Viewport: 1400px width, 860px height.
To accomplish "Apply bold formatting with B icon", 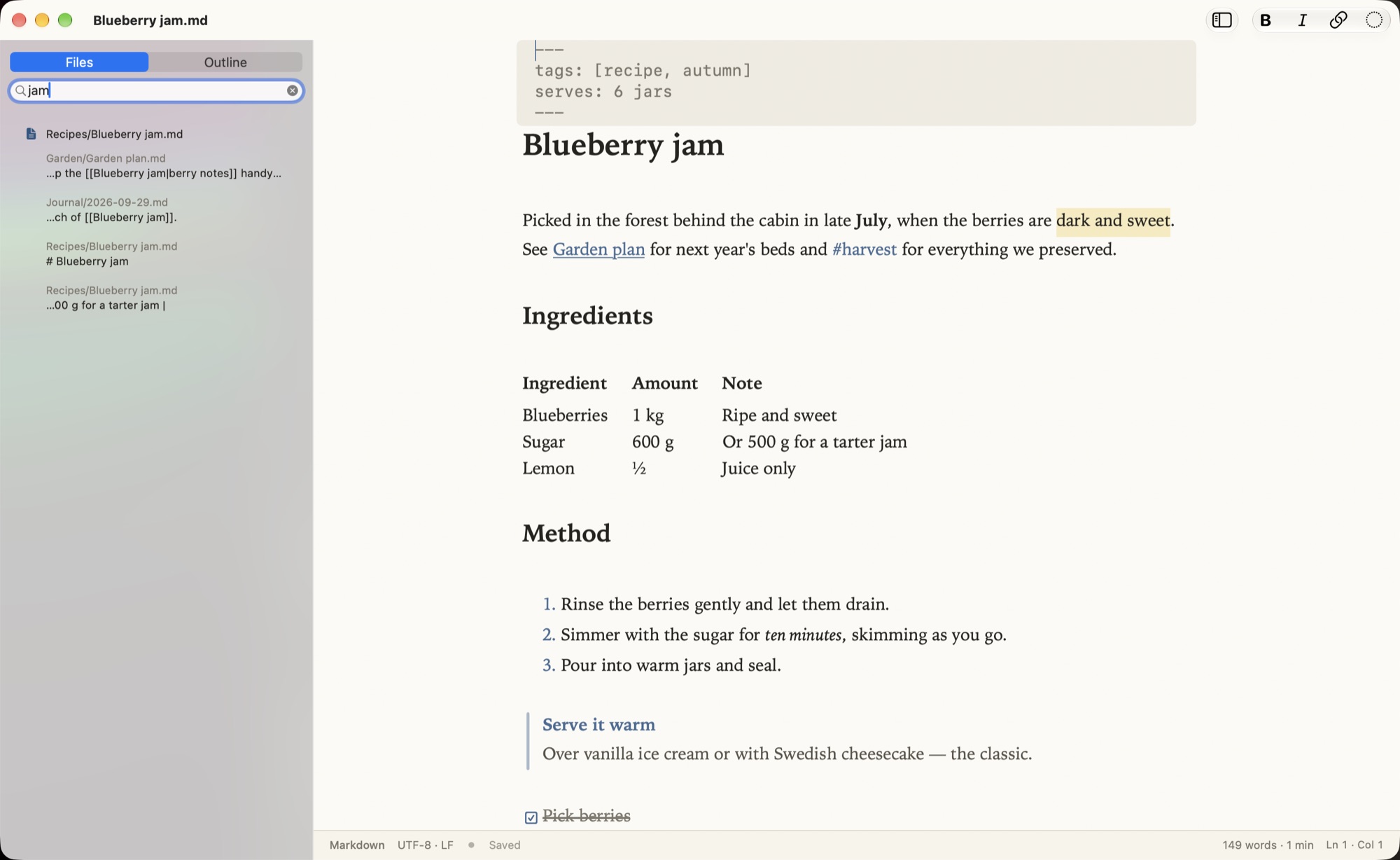I will [x=1266, y=20].
